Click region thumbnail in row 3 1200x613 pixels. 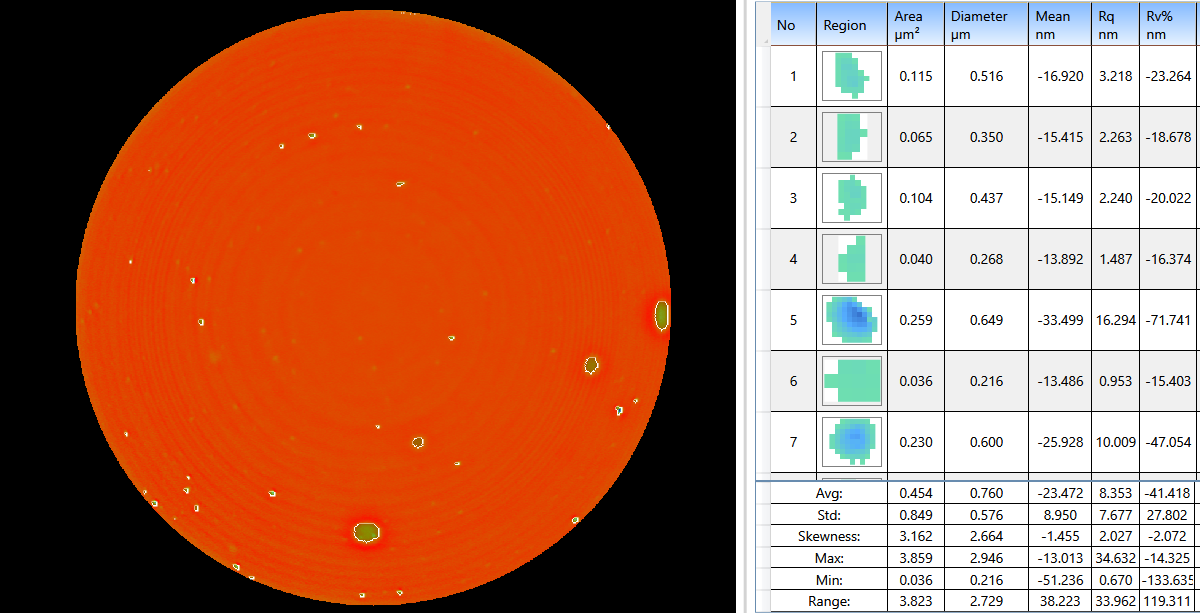[851, 198]
